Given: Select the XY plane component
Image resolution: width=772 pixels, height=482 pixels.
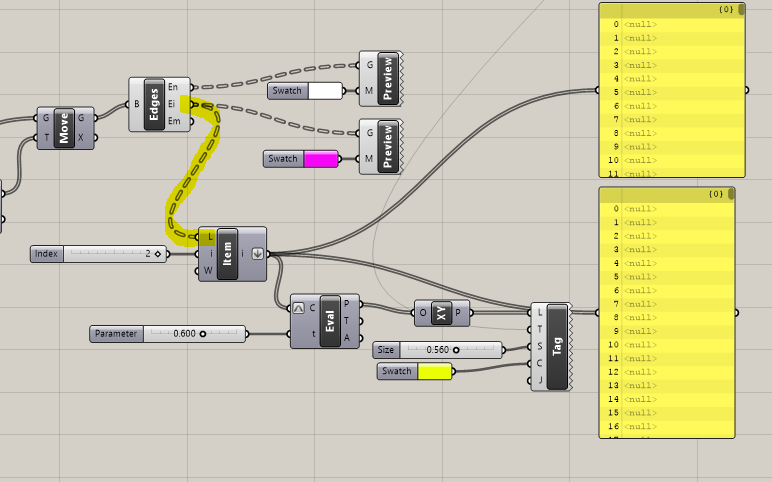Looking at the screenshot, I should tap(441, 312).
